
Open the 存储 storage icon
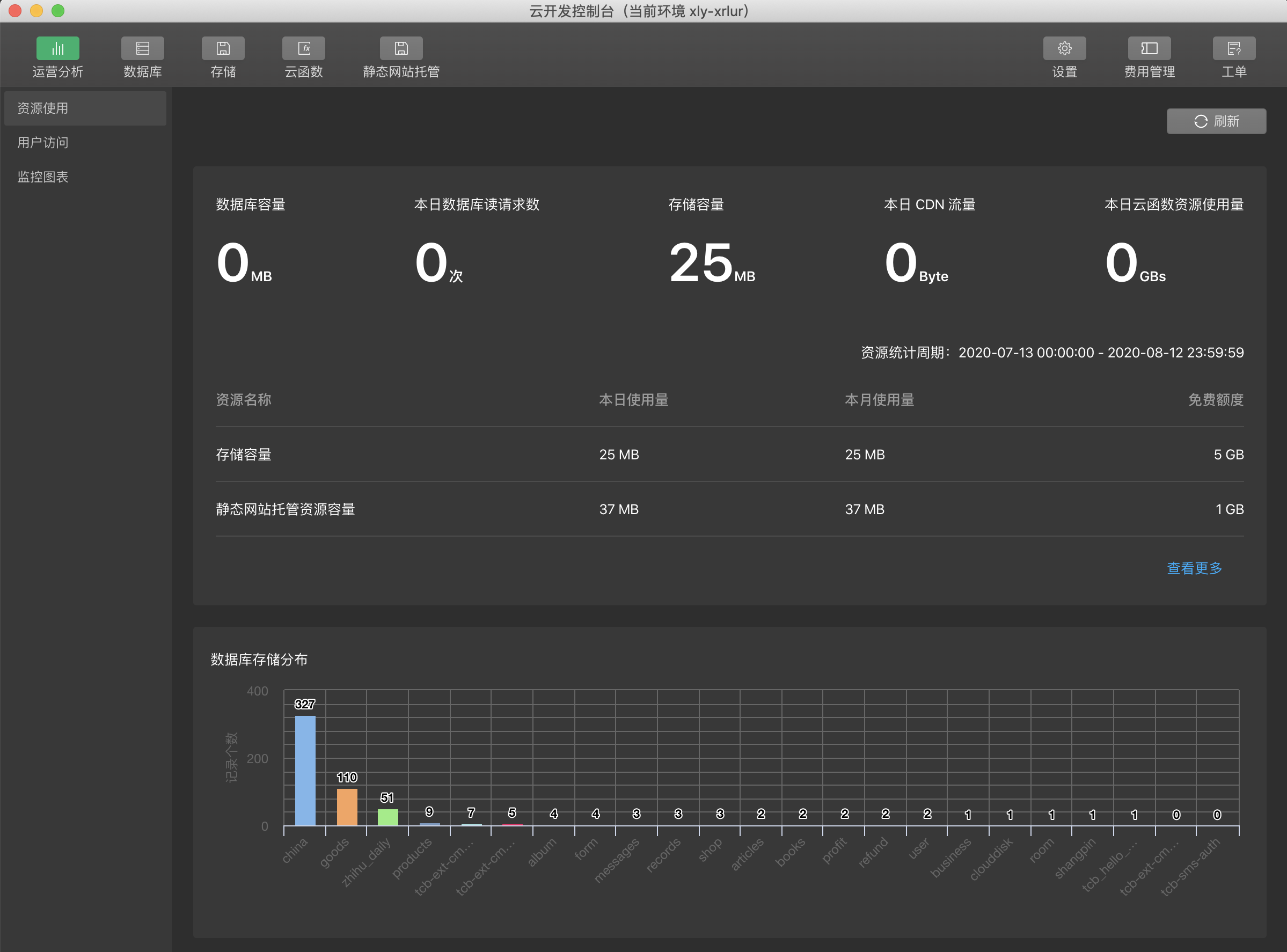pos(223,48)
